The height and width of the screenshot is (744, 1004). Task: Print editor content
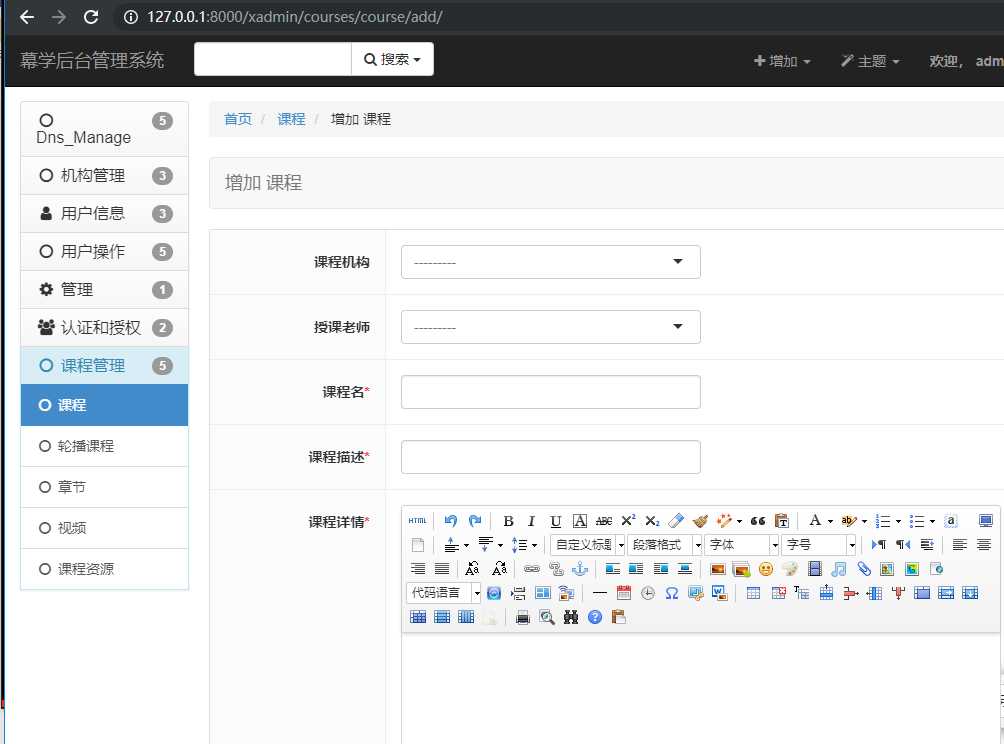(x=522, y=617)
